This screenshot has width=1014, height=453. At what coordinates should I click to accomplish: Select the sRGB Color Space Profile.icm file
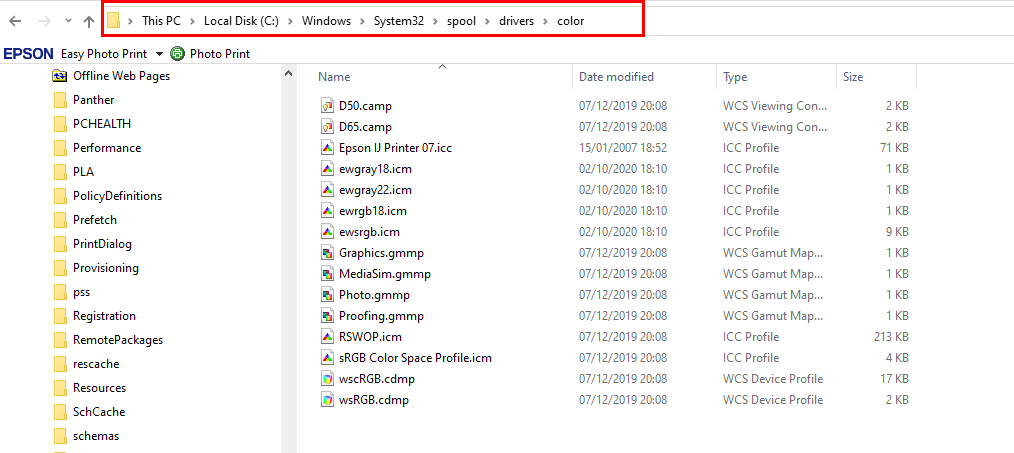point(415,358)
